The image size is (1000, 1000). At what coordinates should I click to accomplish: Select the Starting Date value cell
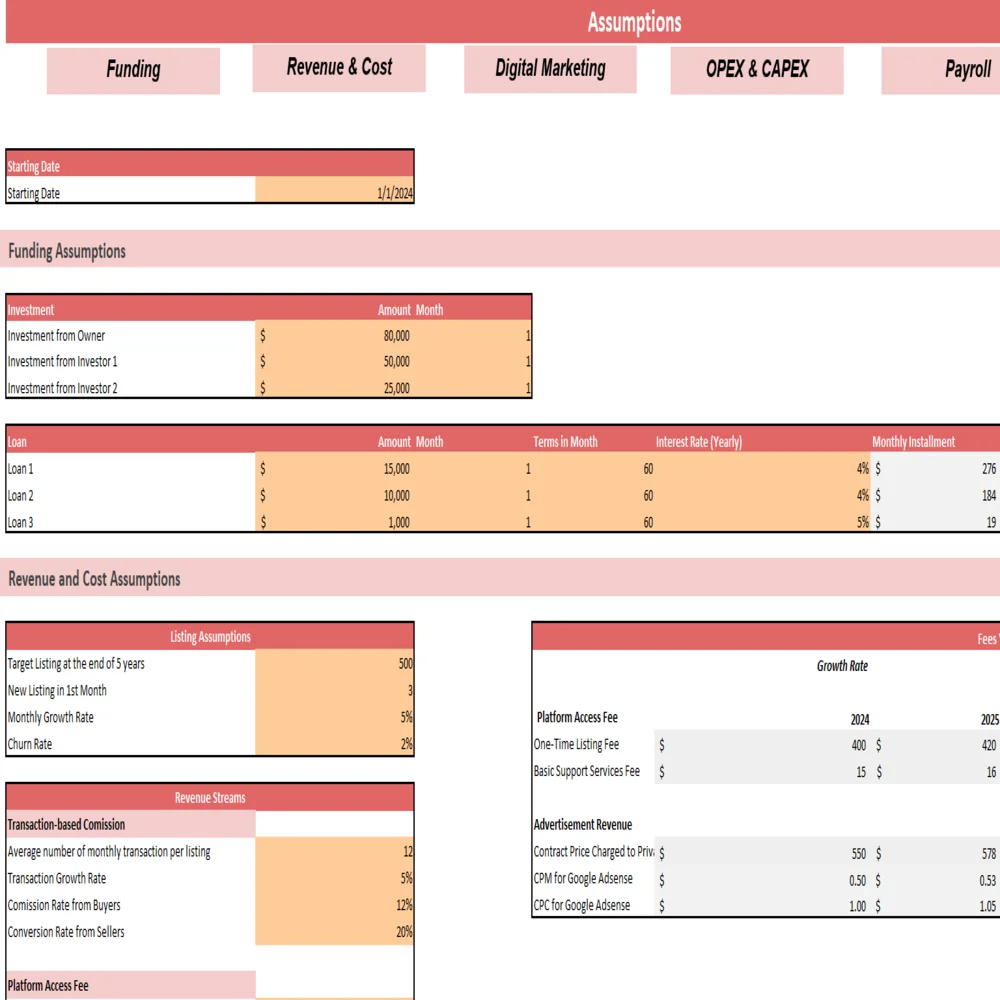pos(334,194)
